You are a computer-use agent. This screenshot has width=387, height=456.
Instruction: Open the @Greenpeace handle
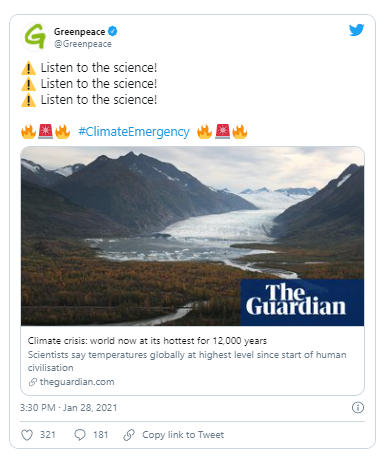(83, 44)
